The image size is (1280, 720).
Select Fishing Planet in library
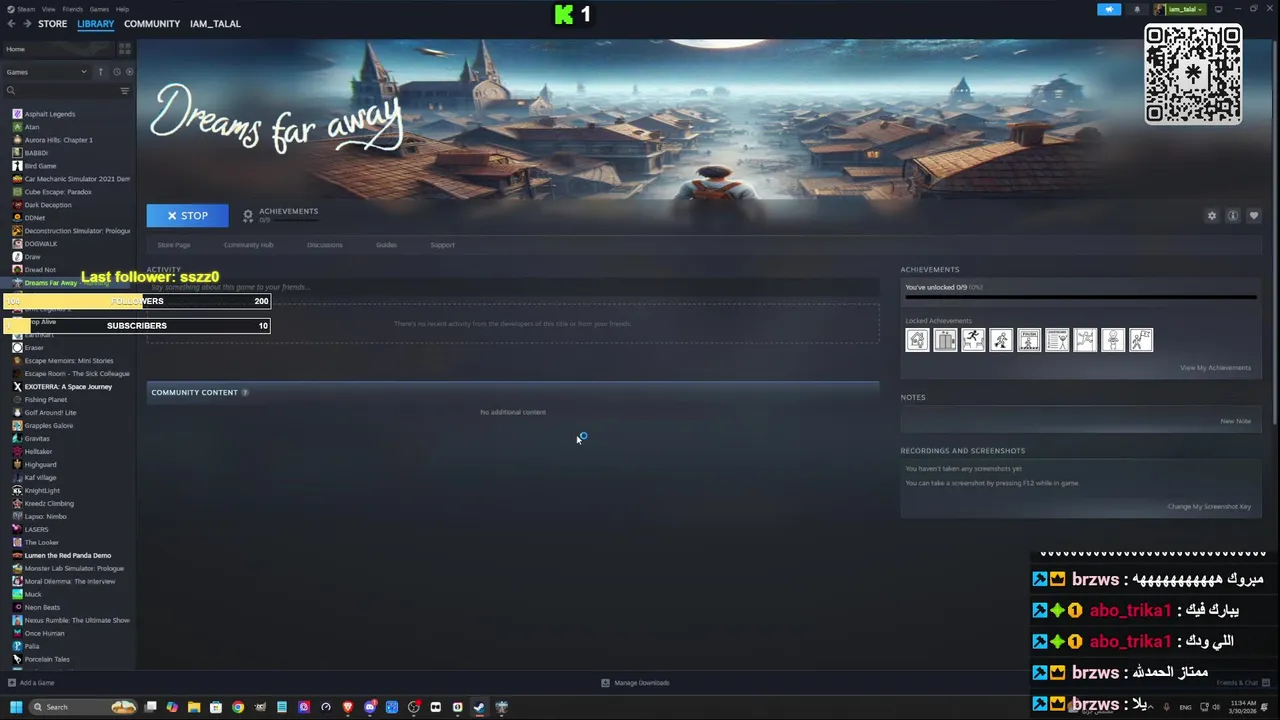(46, 400)
